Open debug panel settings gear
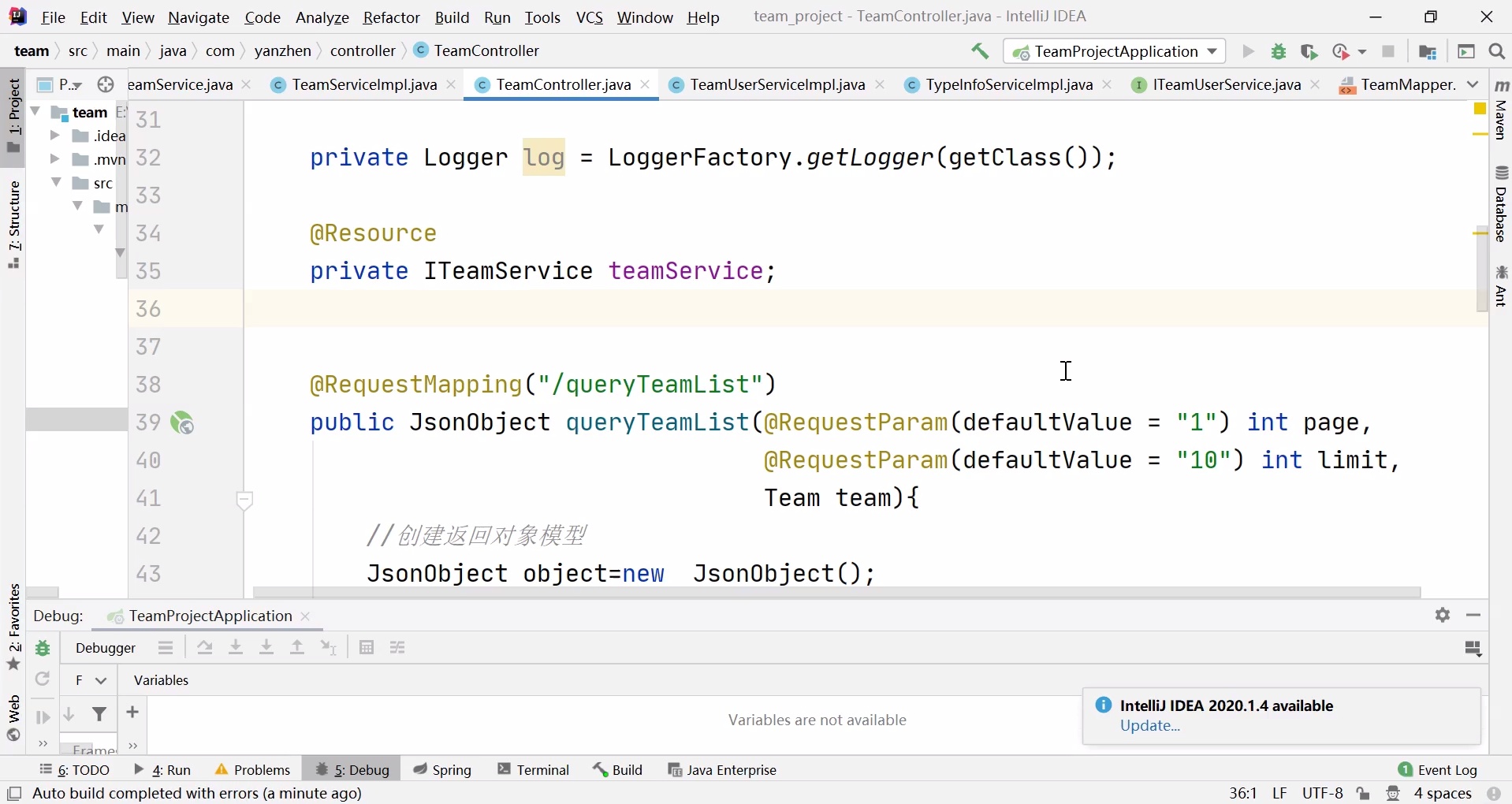The width and height of the screenshot is (1512, 804). pyautogui.click(x=1443, y=616)
